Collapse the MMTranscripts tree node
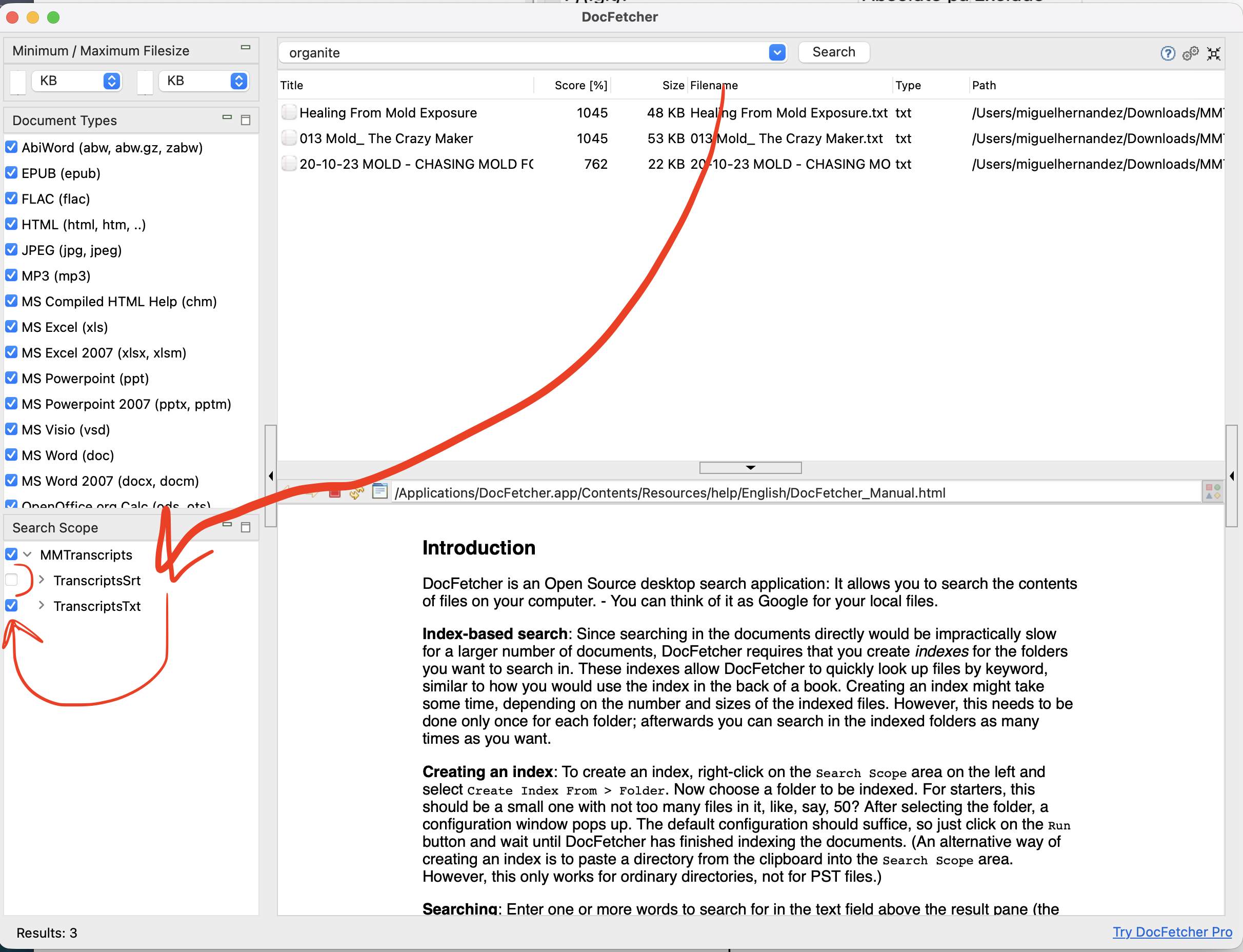Image resolution: width=1243 pixels, height=952 pixels. coord(28,554)
